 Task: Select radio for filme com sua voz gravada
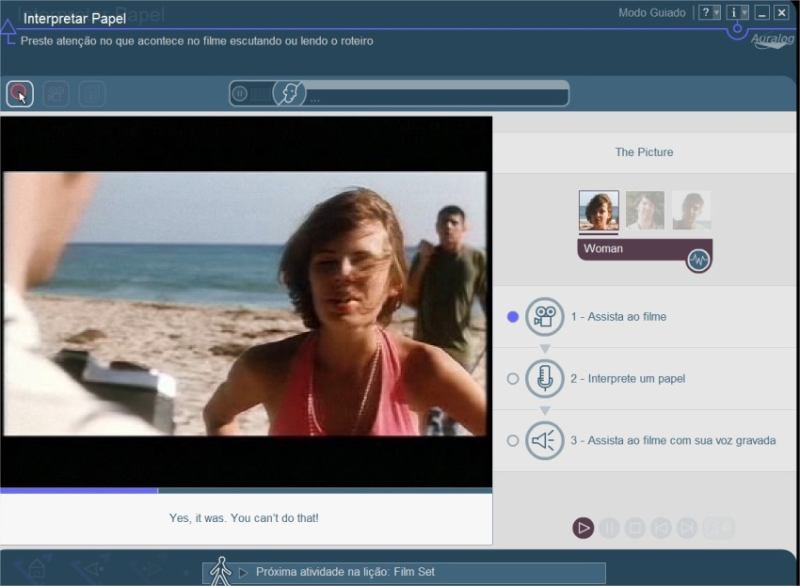513,441
